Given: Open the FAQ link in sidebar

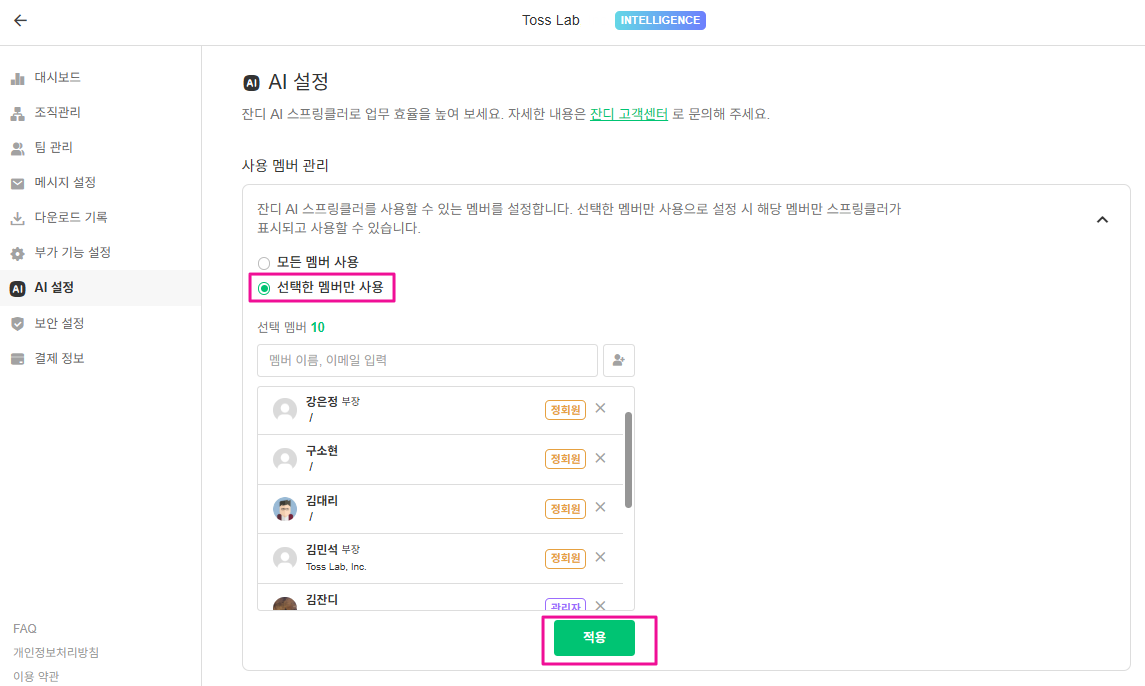Looking at the screenshot, I should (x=25, y=629).
